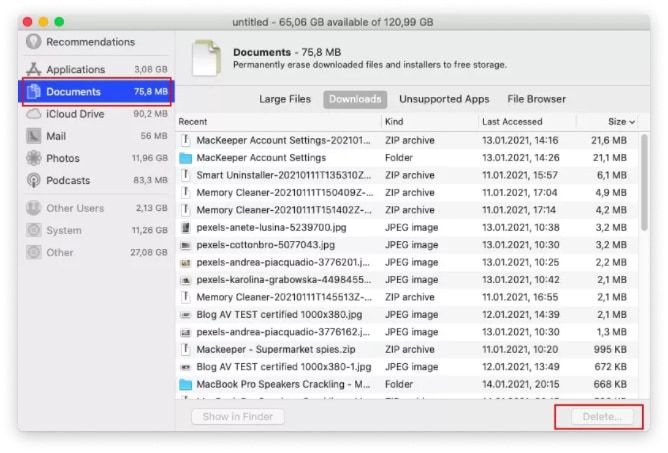Select the Smart Uninstaller-20210111T135310Z row
Screen dimensions: 668x453
point(407,175)
